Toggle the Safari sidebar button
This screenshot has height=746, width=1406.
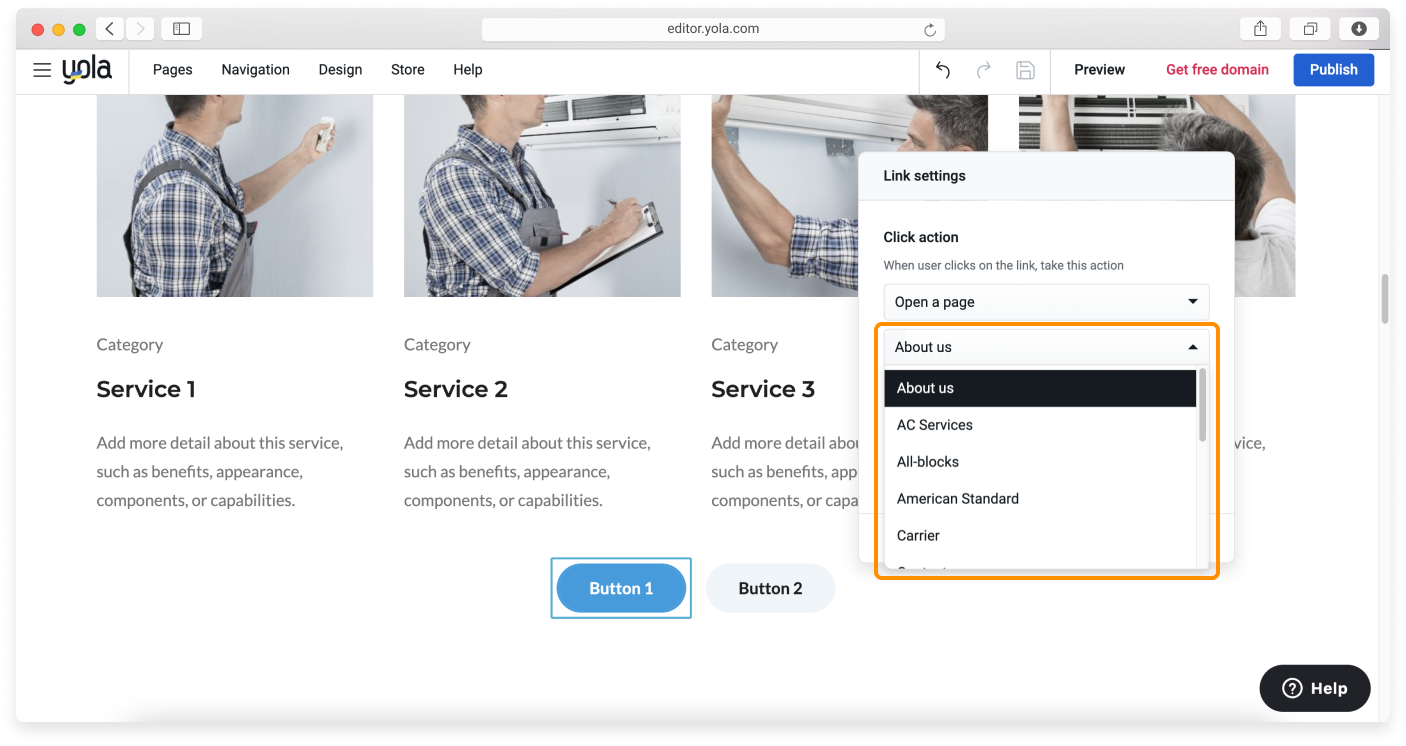click(x=181, y=29)
